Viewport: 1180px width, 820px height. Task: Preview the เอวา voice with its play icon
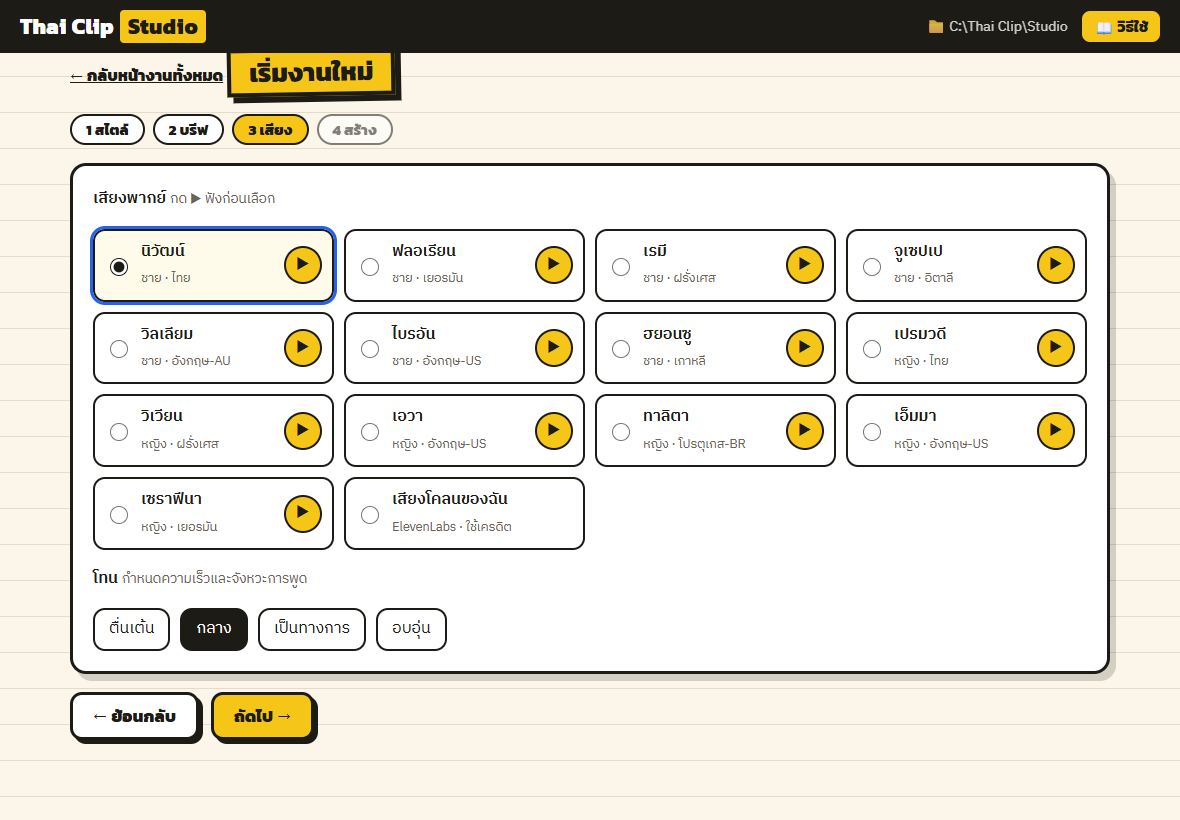click(554, 430)
